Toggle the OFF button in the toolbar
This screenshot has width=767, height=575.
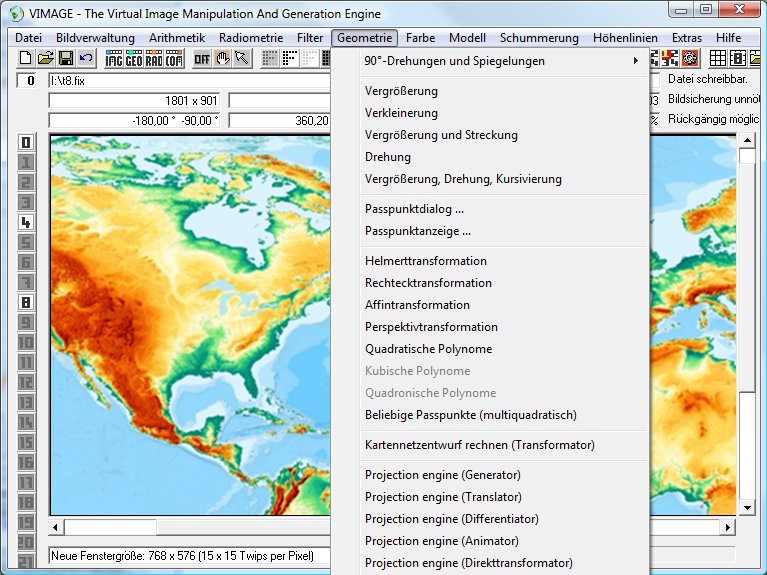(x=202, y=59)
